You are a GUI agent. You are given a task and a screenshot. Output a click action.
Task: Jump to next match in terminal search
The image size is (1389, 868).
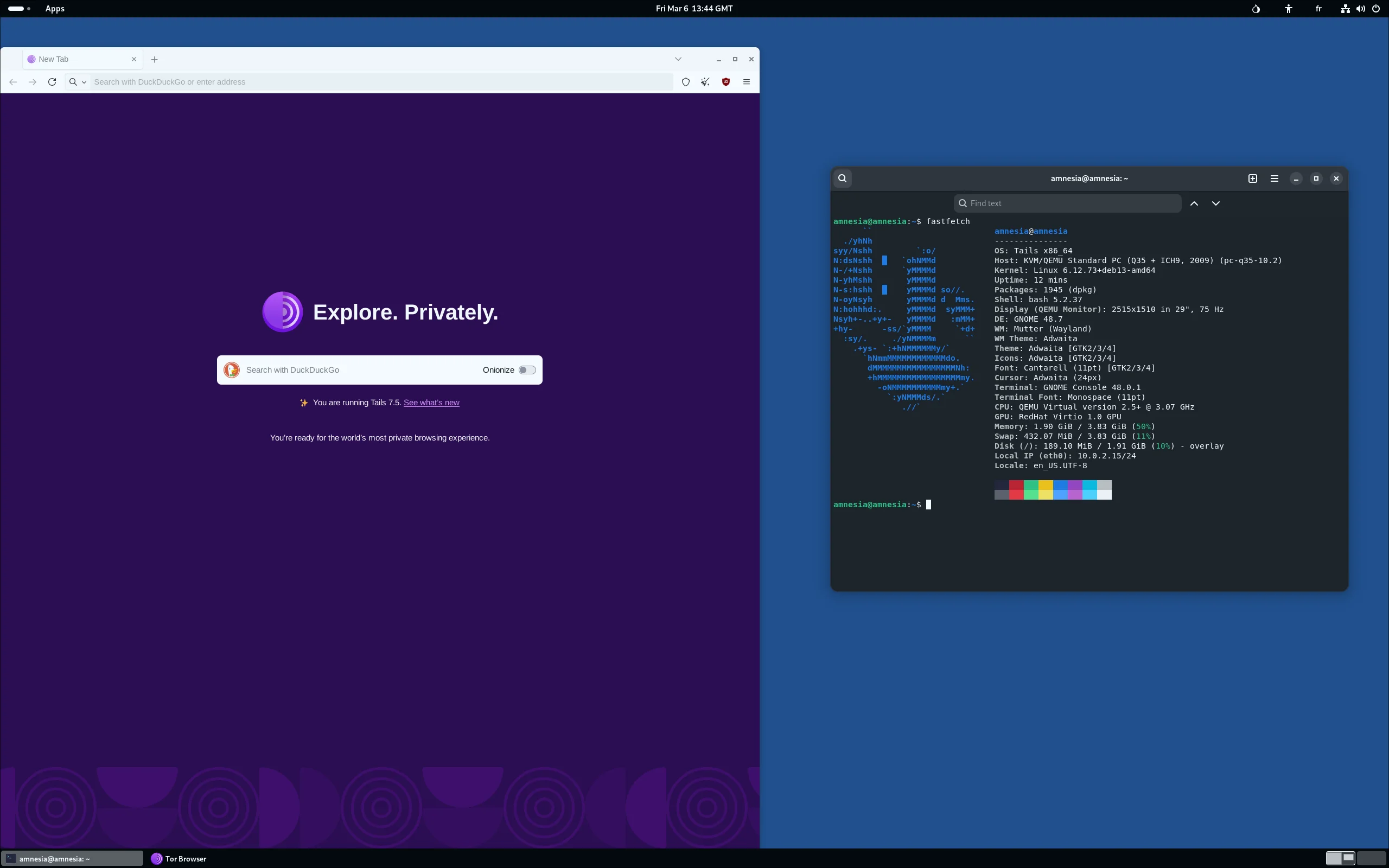1216,203
